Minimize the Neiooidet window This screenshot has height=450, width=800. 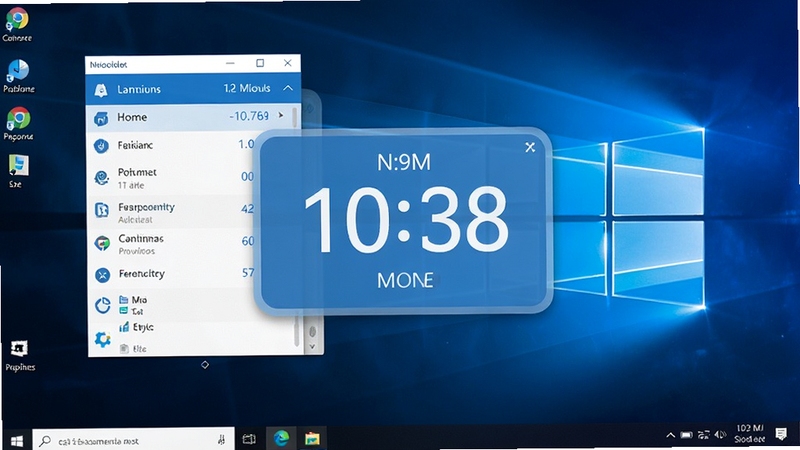(230, 63)
